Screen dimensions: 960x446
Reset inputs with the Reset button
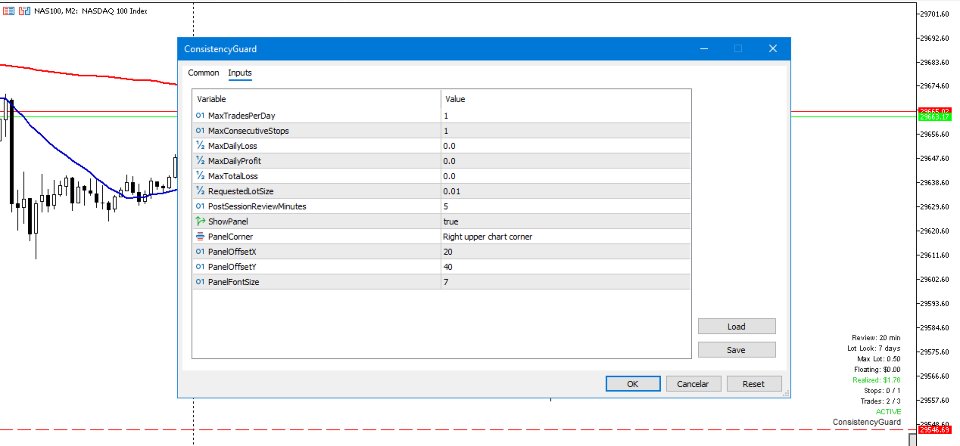click(x=753, y=384)
